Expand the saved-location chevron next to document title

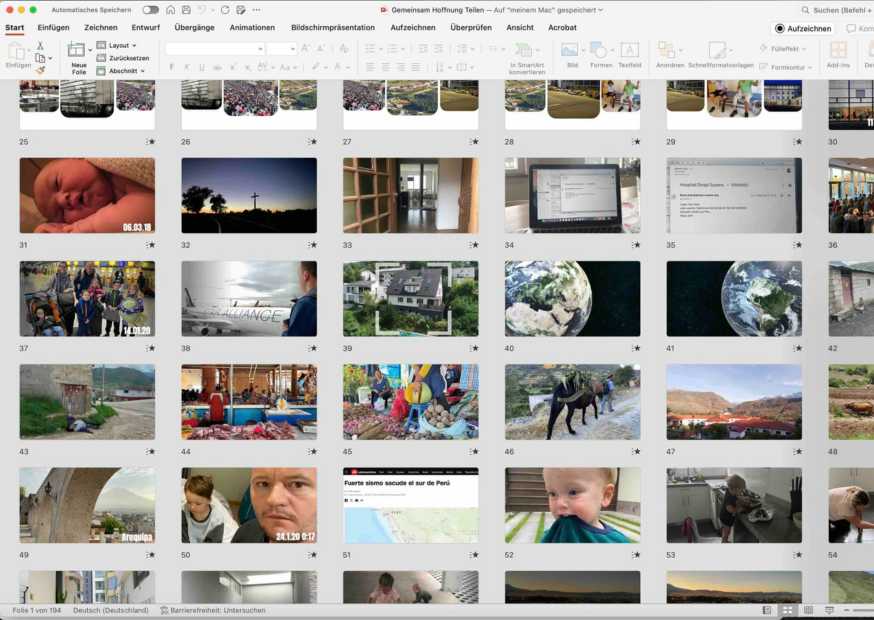tap(600, 10)
